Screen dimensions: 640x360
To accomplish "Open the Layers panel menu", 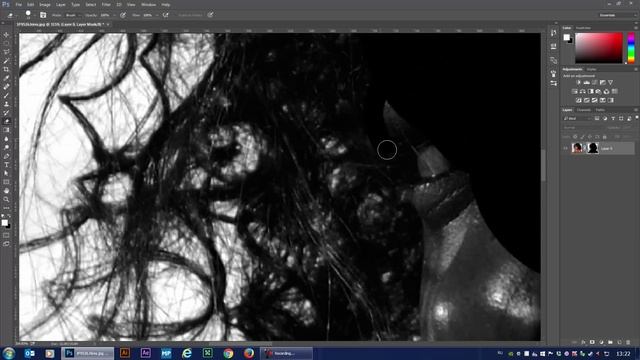I will (636, 110).
